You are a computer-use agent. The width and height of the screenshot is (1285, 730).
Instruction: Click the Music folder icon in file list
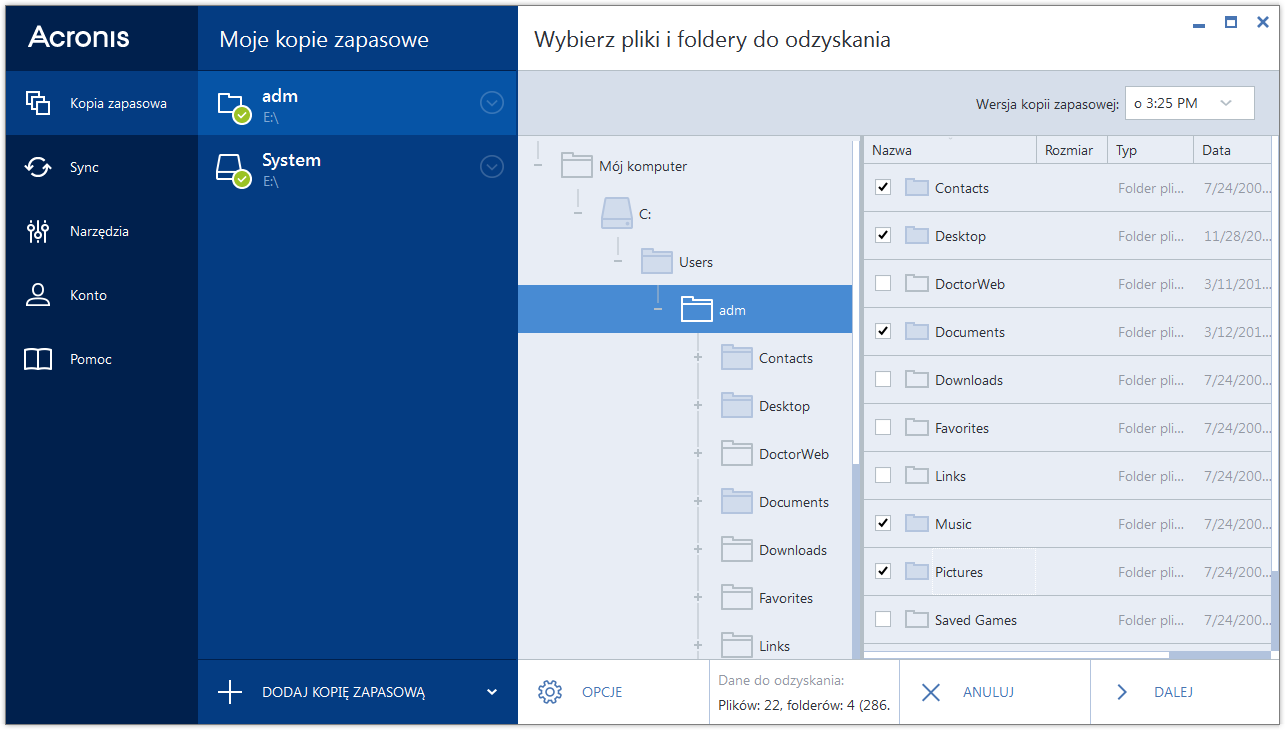pyautogui.click(x=917, y=523)
